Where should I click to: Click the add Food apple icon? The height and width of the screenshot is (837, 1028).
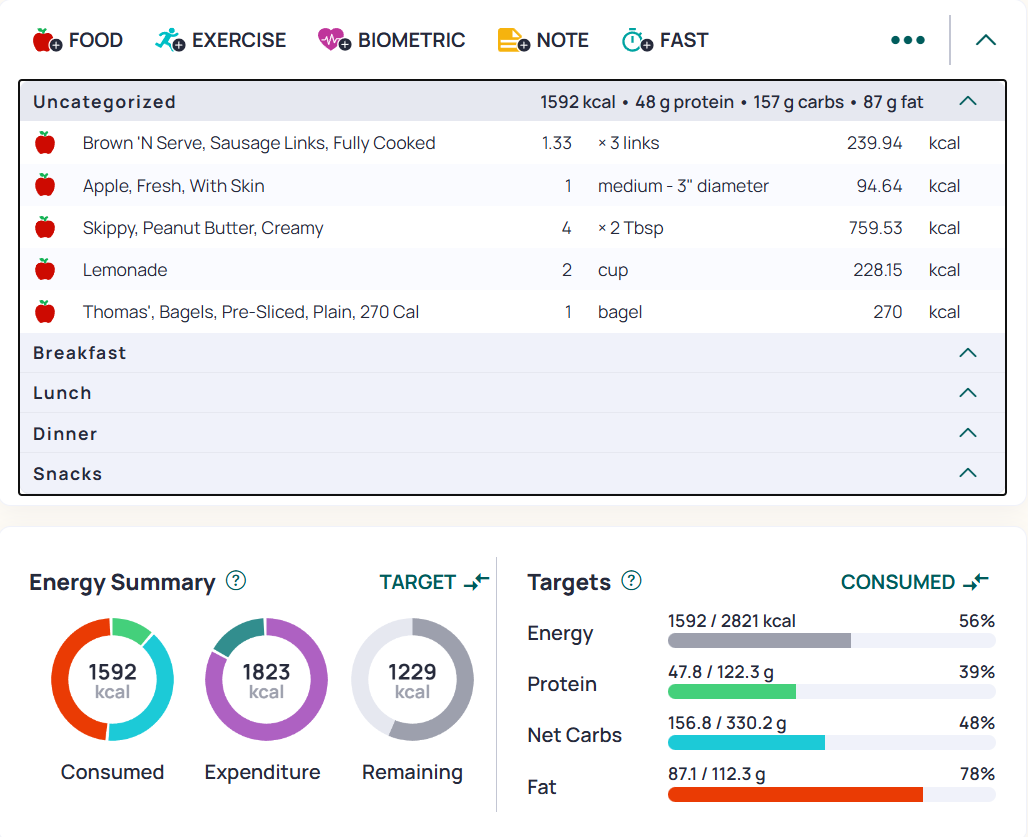point(47,40)
